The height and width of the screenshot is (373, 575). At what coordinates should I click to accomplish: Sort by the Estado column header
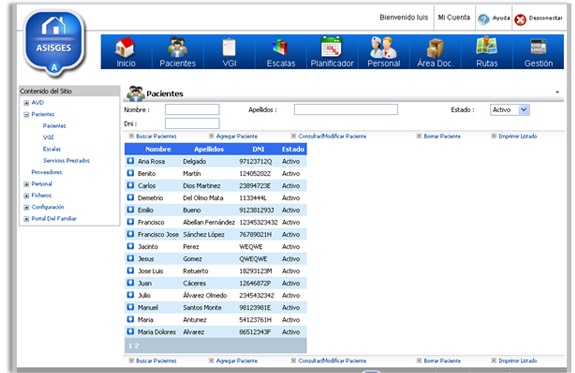click(x=293, y=149)
